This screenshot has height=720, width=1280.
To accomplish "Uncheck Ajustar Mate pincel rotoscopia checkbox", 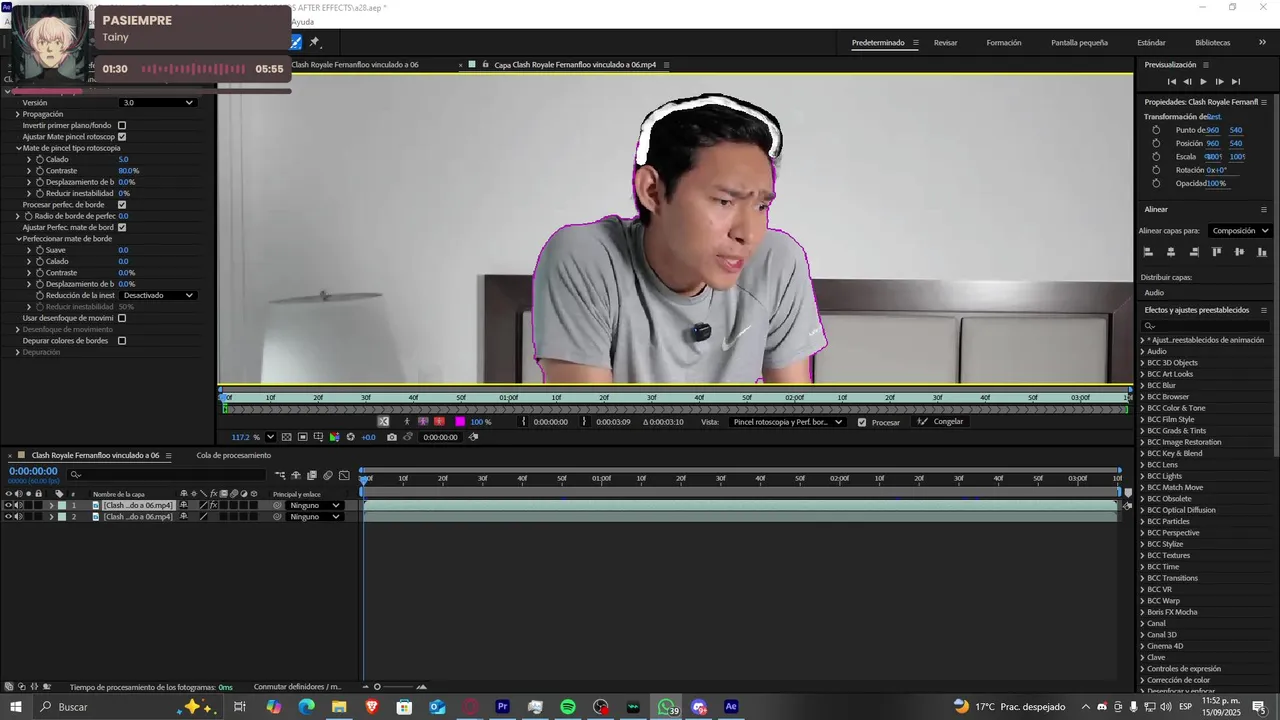I will point(122,136).
